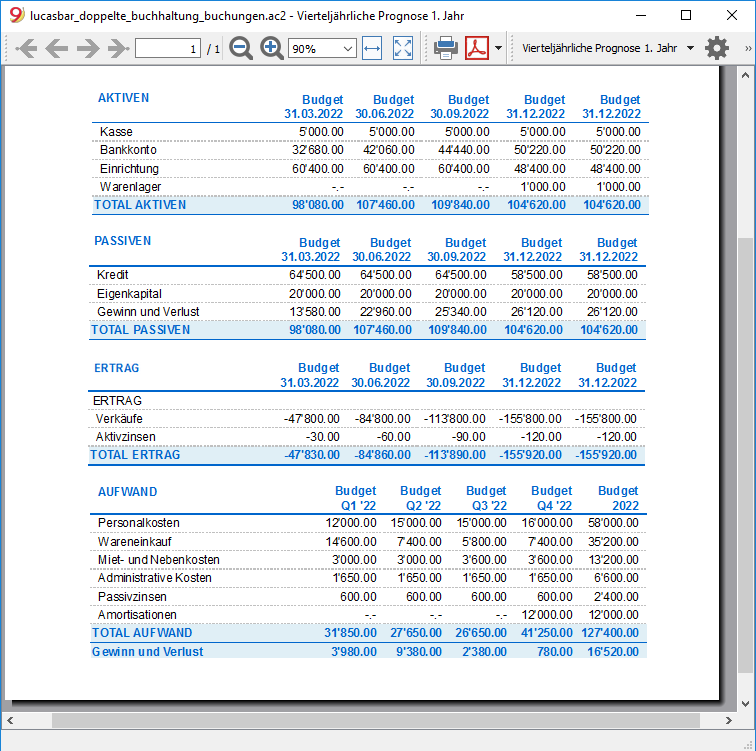756x751 pixels.
Task: Jump to last page arrow
Action: [x=118, y=48]
